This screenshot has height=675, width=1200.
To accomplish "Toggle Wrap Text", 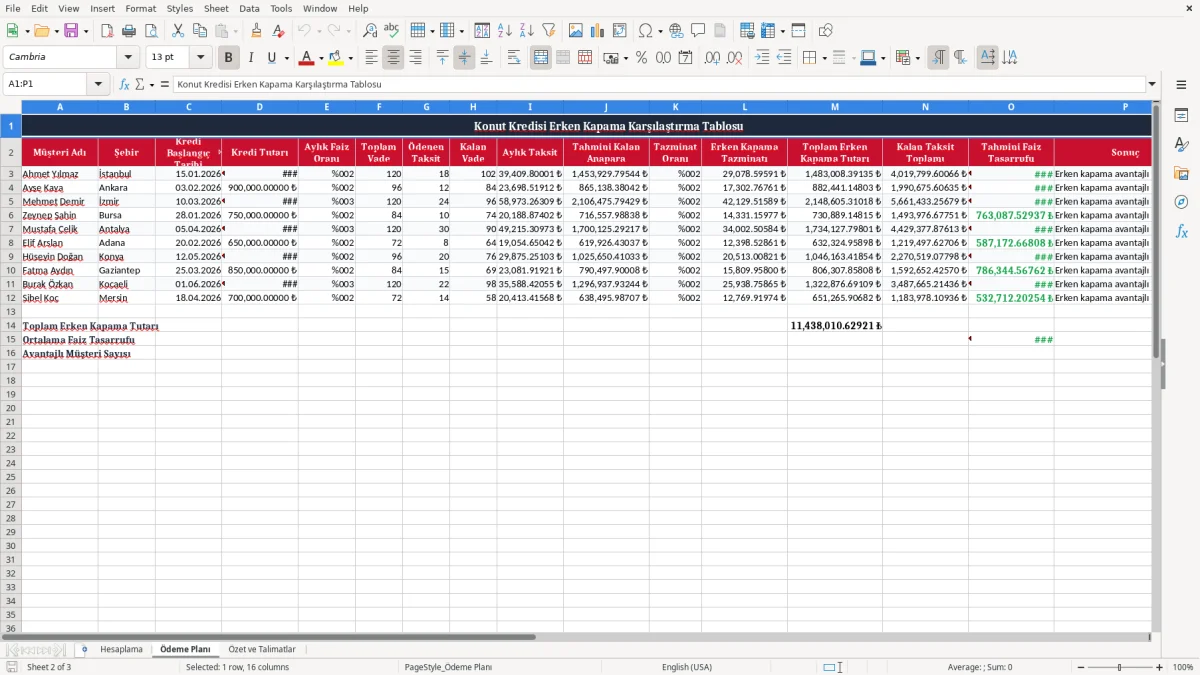I will coord(514,58).
